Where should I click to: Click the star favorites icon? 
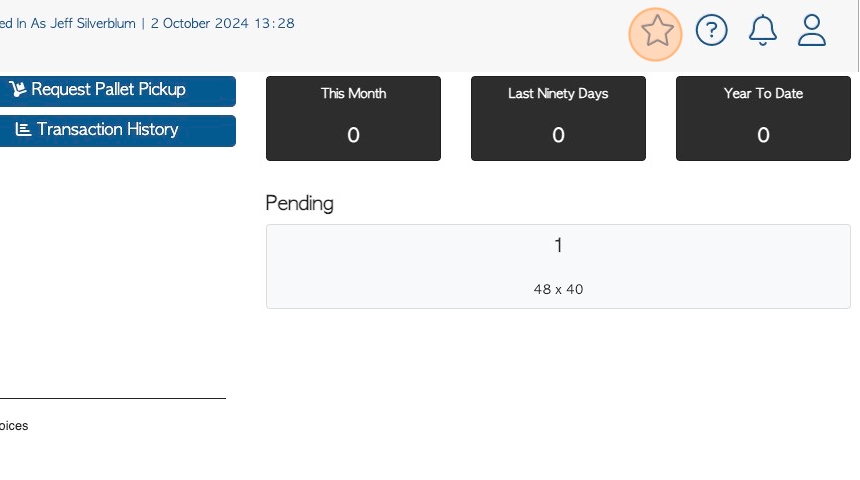point(656,31)
